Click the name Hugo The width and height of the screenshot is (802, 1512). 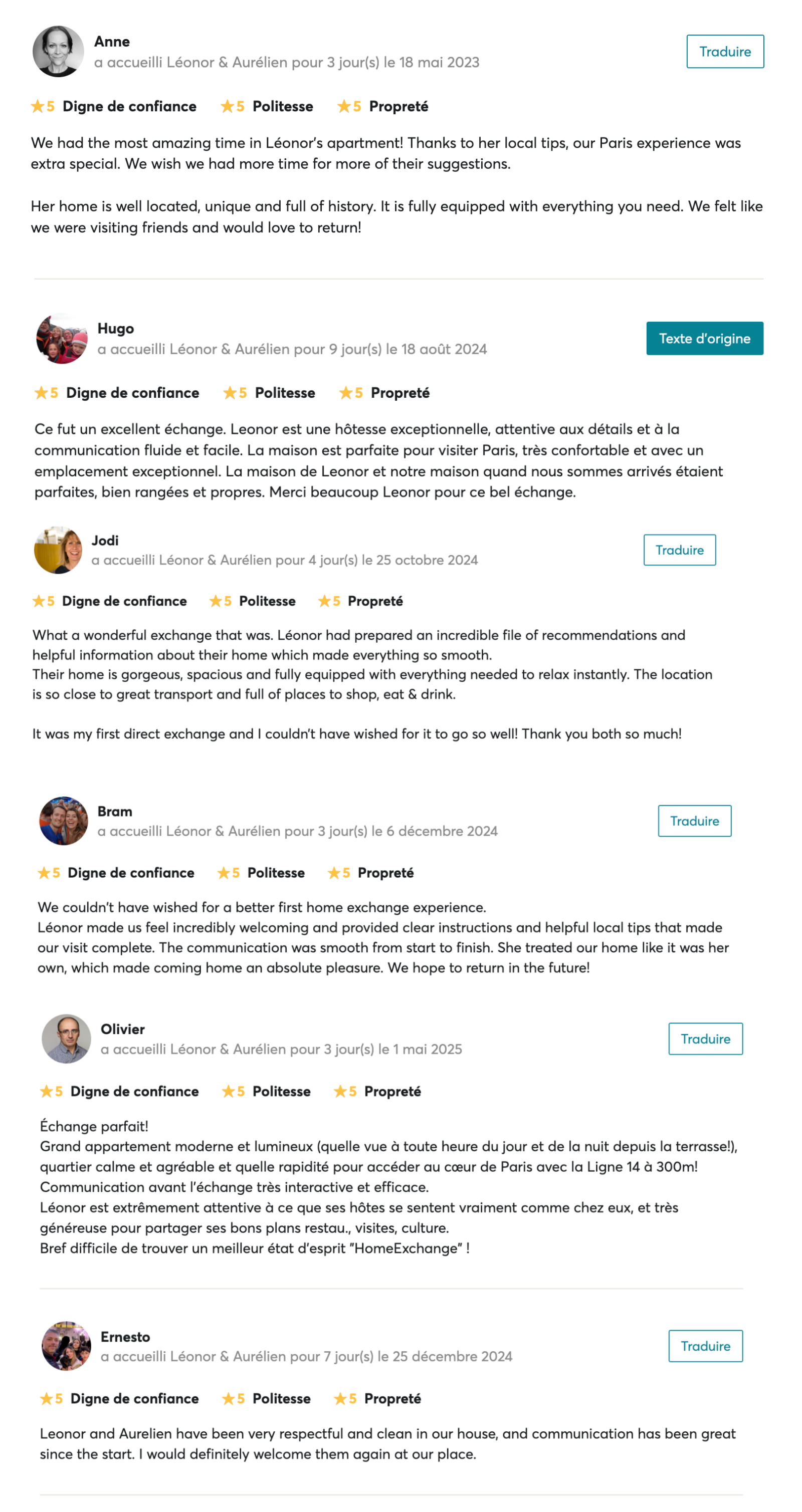[116, 329]
